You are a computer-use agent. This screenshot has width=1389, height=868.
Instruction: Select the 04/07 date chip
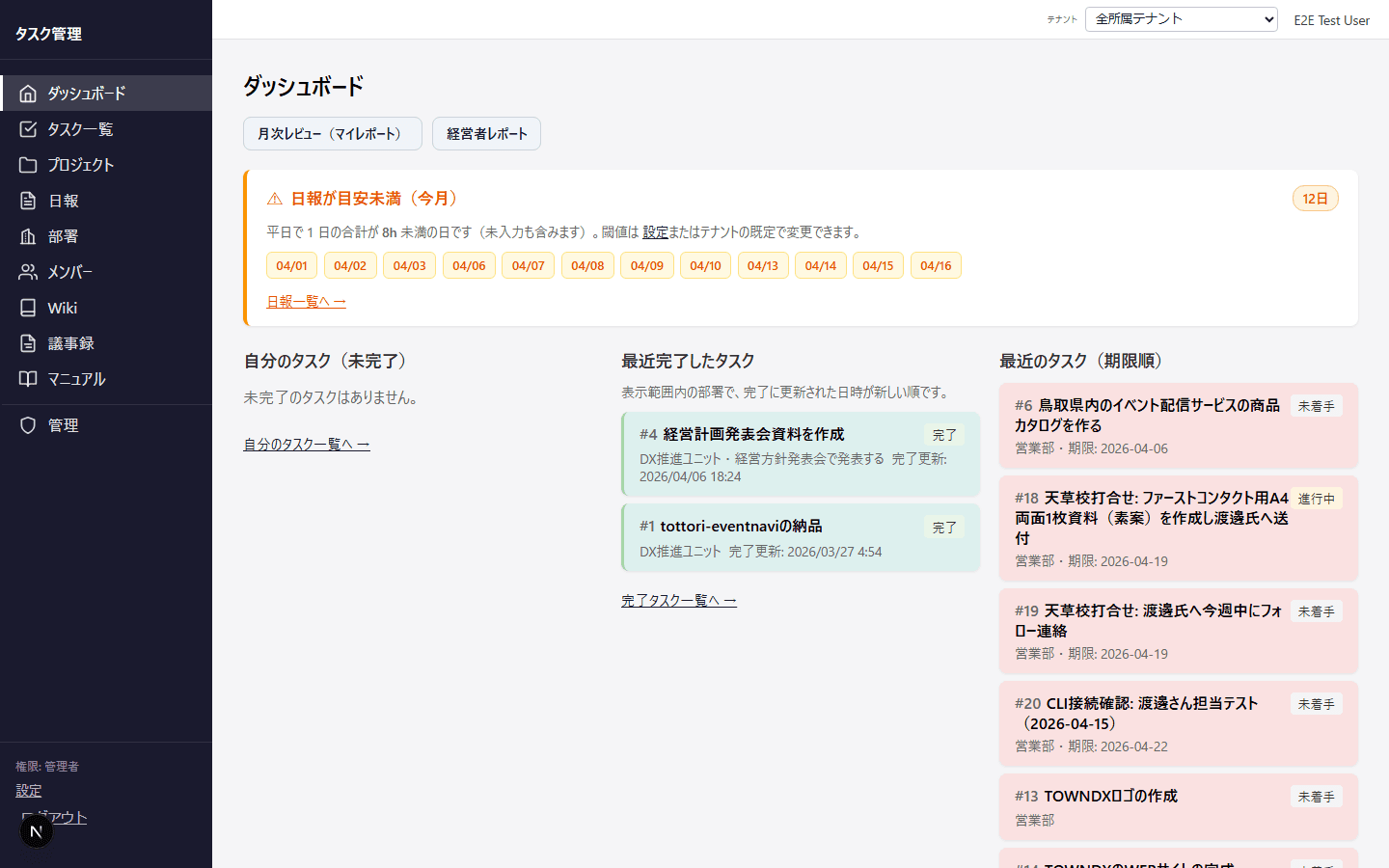point(528,266)
